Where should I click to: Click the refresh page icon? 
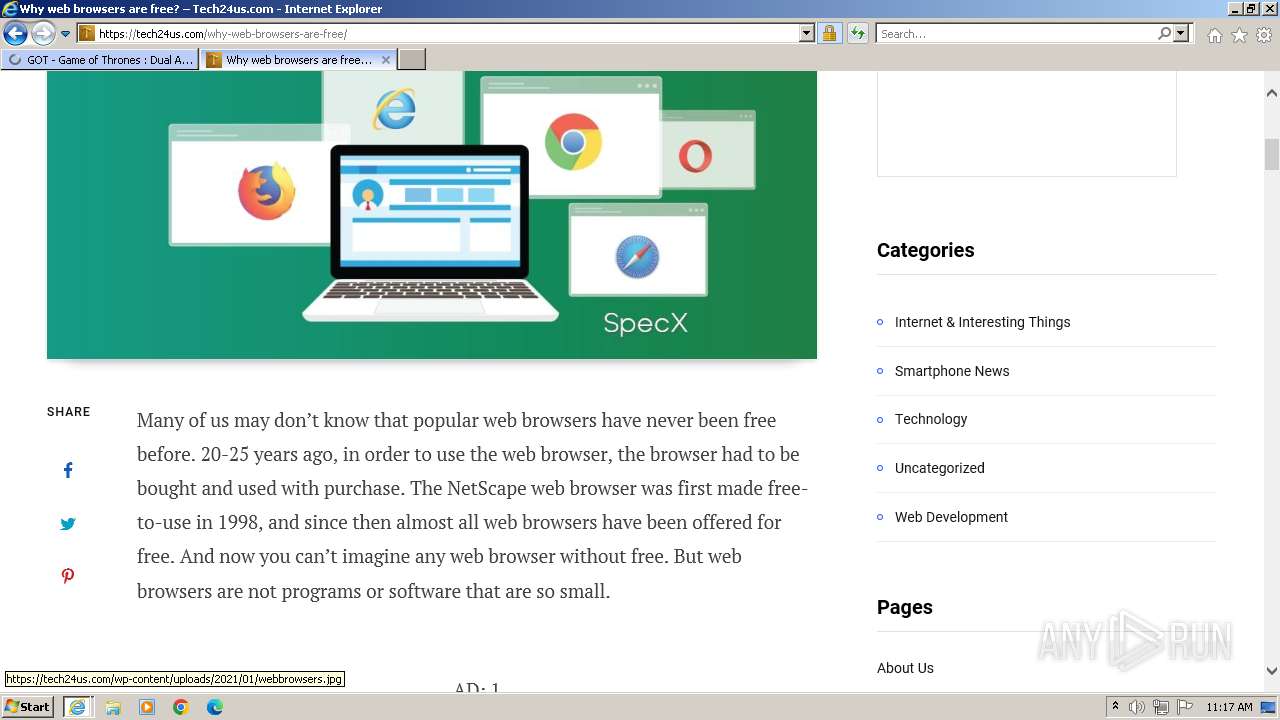coord(857,33)
